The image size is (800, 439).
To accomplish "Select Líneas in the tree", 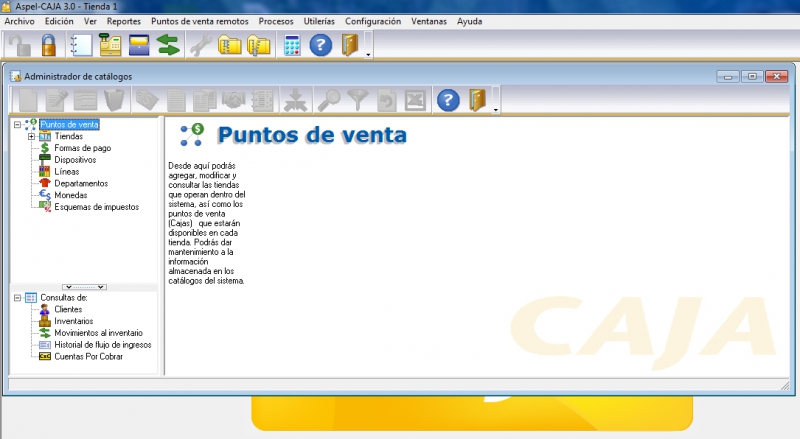I will 67,172.
